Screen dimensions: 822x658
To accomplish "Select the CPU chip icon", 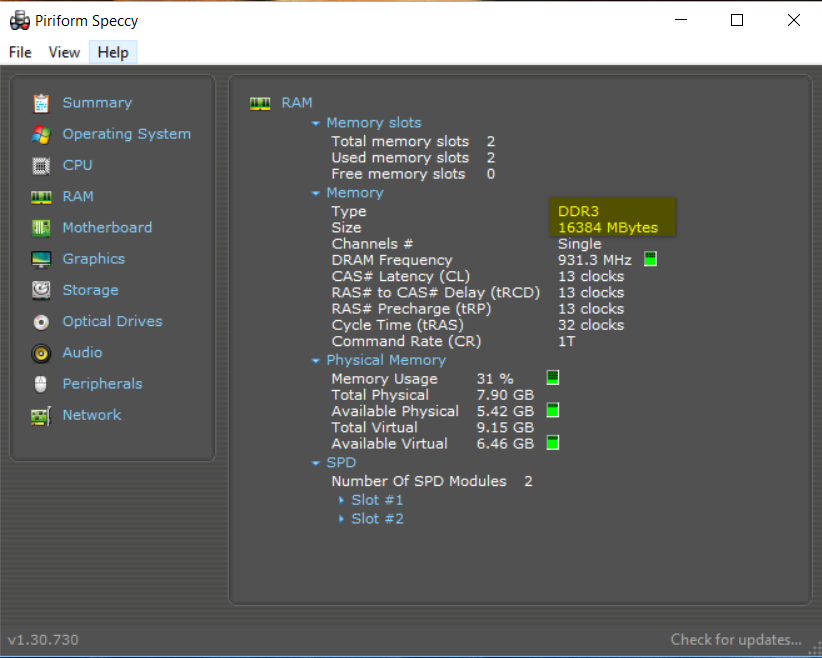I will coord(41,166).
